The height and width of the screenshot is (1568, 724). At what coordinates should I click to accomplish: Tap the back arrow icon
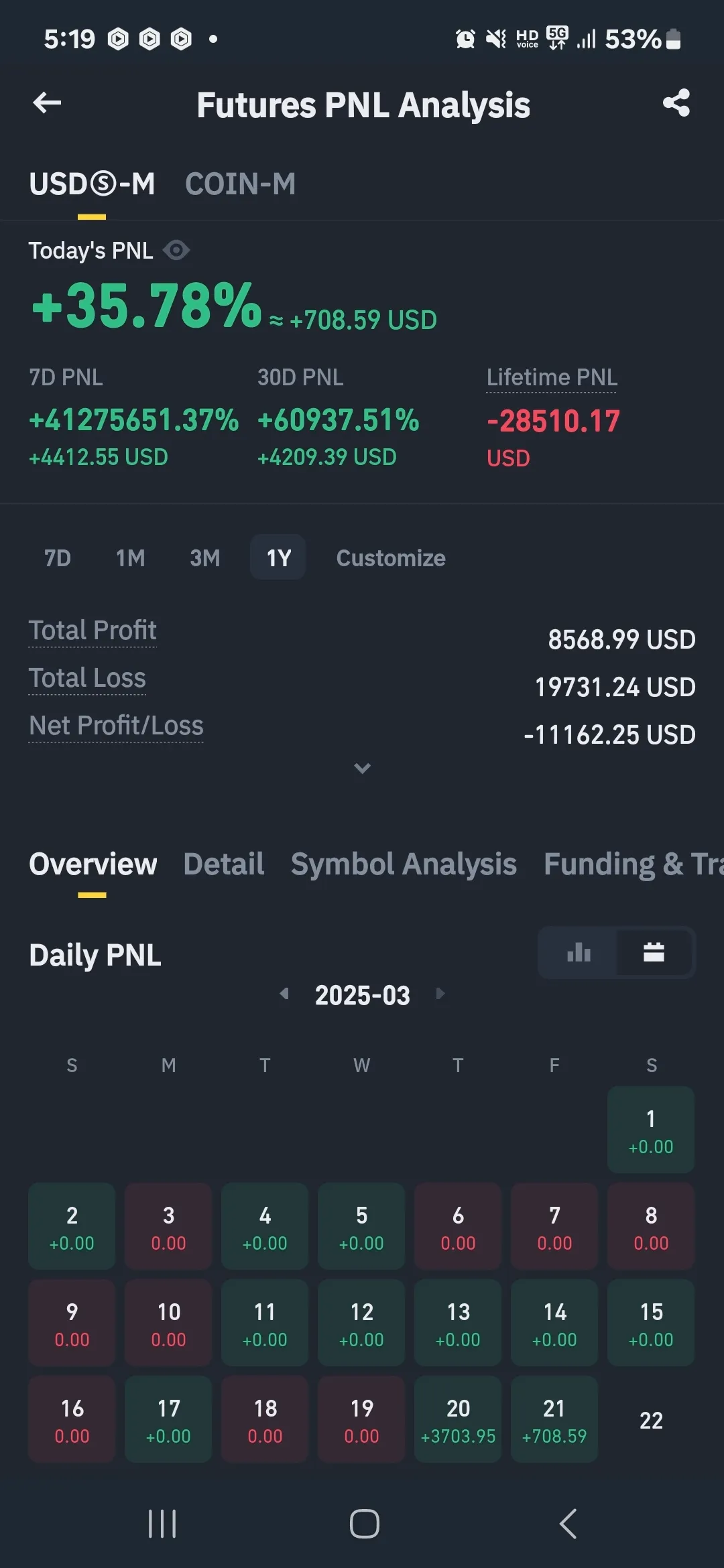coord(47,103)
